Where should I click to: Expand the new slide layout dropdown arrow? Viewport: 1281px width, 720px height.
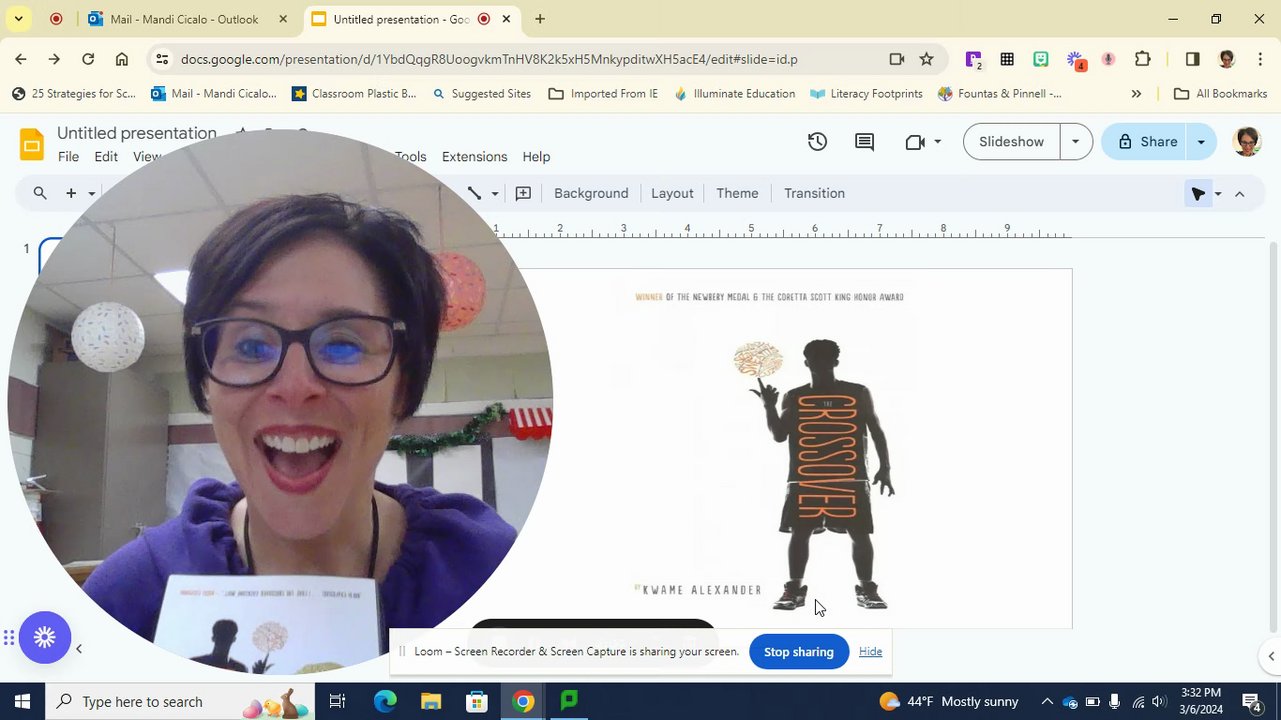pos(91,194)
